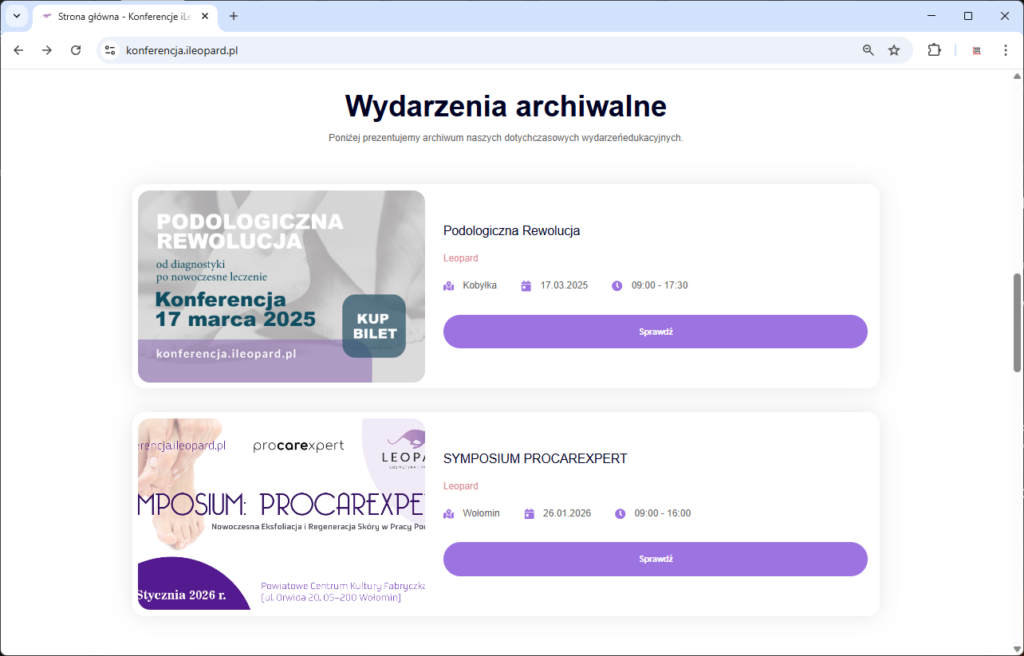Click Sprawdź for Podologiczna Rewolucja
This screenshot has width=1024, height=656.
[x=656, y=332]
